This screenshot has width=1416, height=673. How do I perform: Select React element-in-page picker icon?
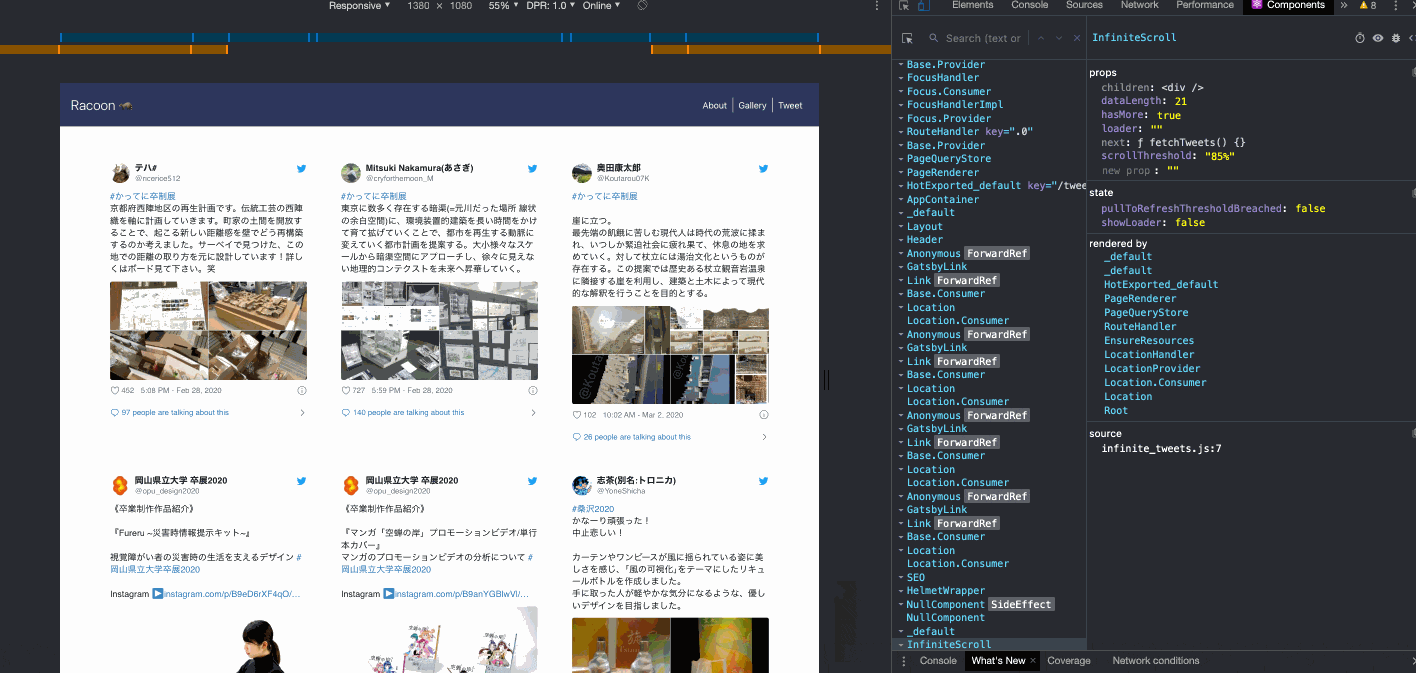(x=907, y=38)
